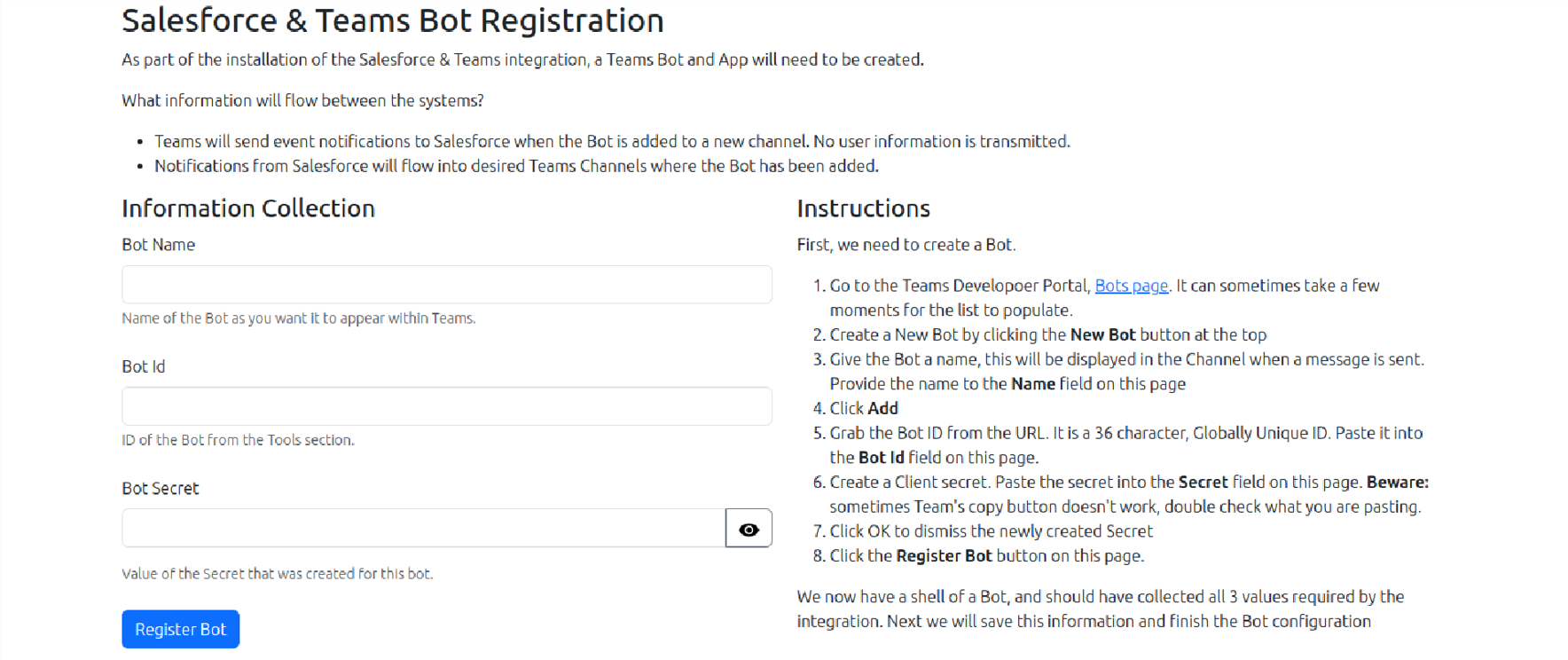Click the Bot Name help text below field

pos(299,318)
